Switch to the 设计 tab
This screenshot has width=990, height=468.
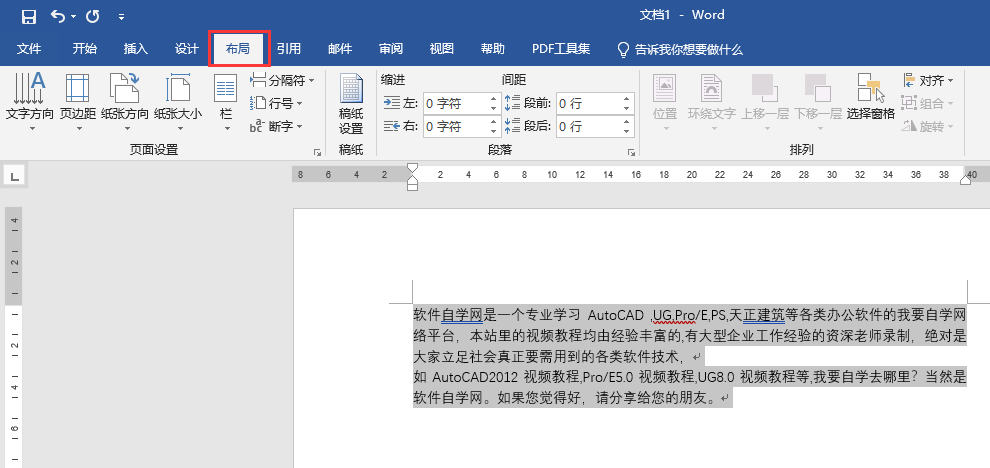point(187,49)
